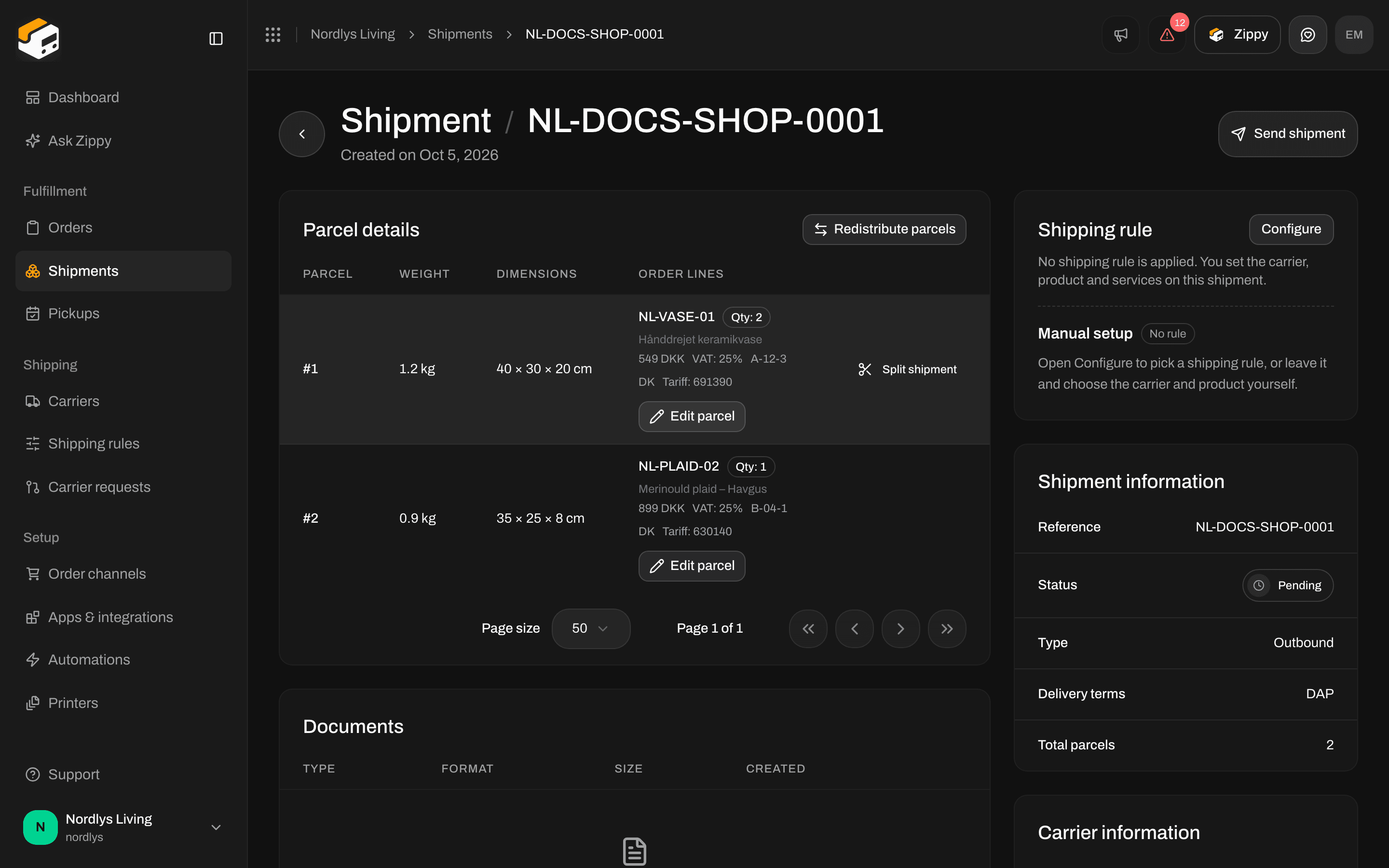Click Shipments breadcrumb link

pos(460,34)
